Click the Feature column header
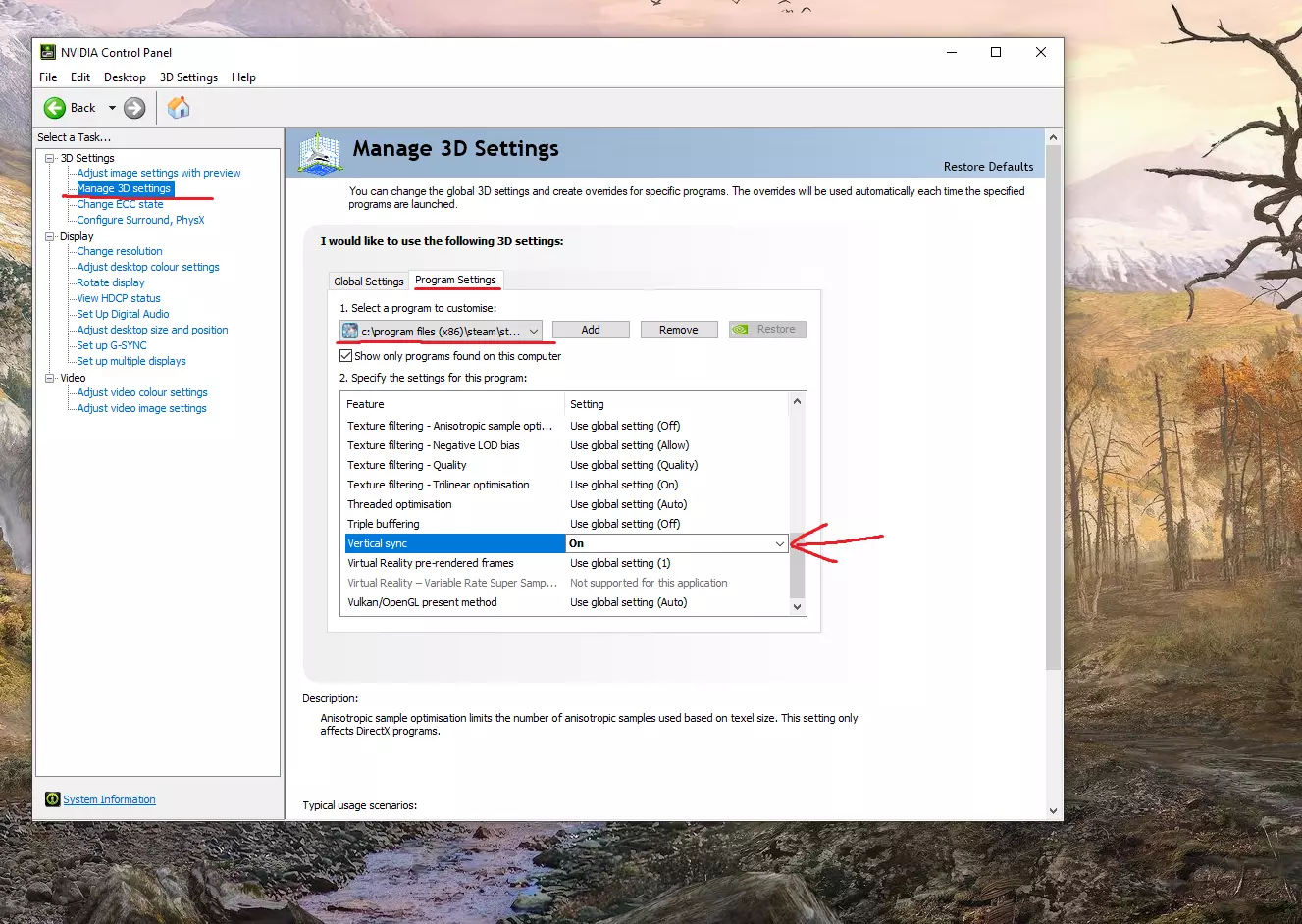The image size is (1302, 924). click(453, 404)
